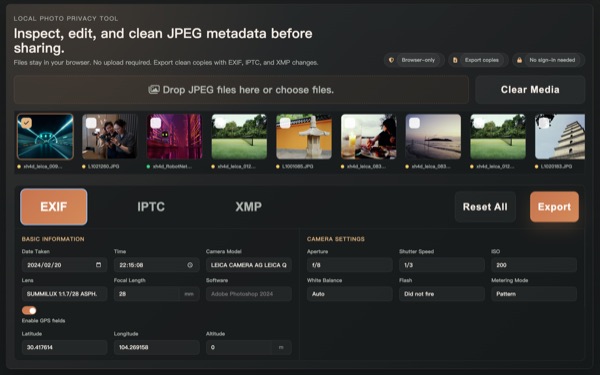Image resolution: width=600 pixels, height=375 pixels.
Task: Click the yellow status dot beside L1021260.JPG
Action: point(84,166)
